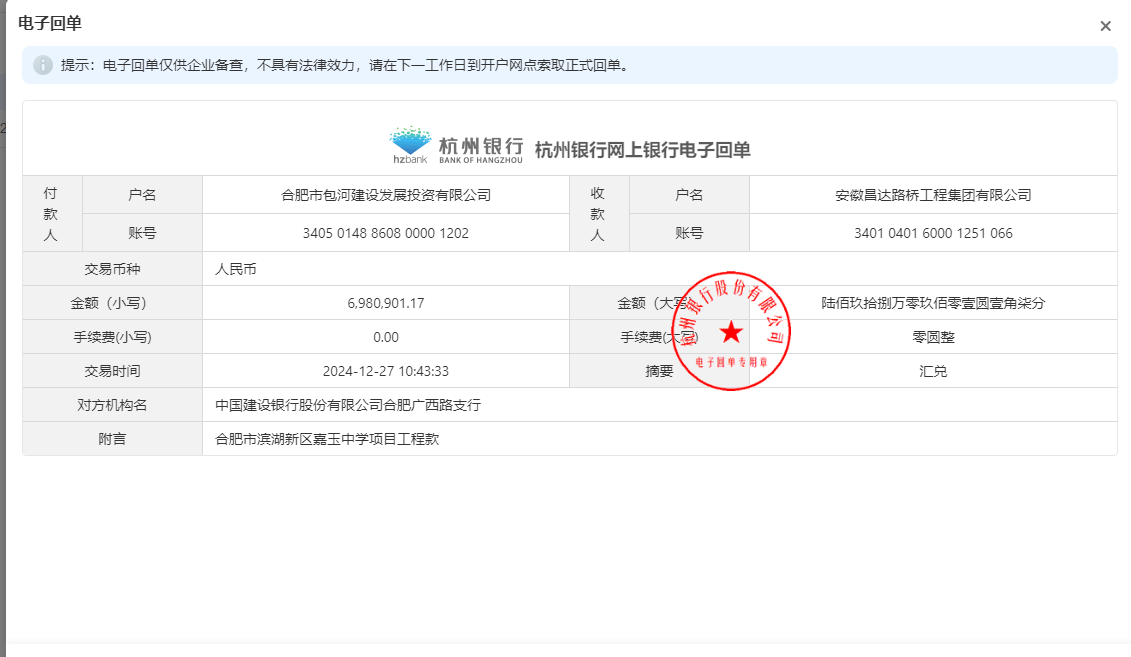Screen dimensions: 1131x657
Task: Click the 杭州银行网上银行电子回单 heading
Action: [642, 150]
